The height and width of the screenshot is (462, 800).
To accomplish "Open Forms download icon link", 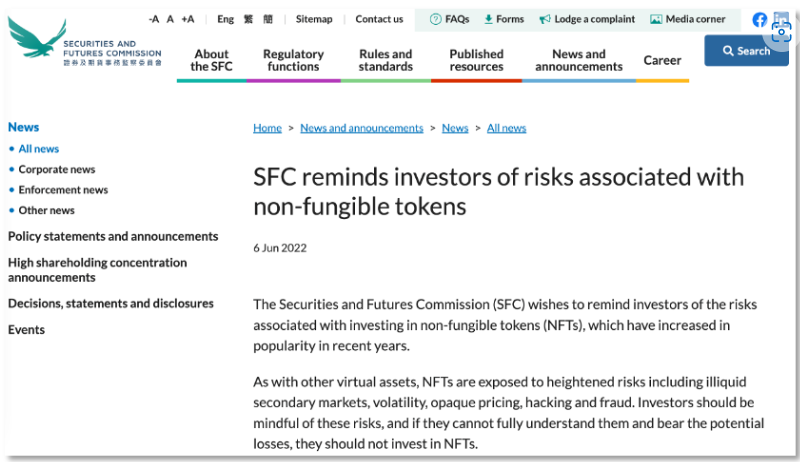I will point(504,19).
